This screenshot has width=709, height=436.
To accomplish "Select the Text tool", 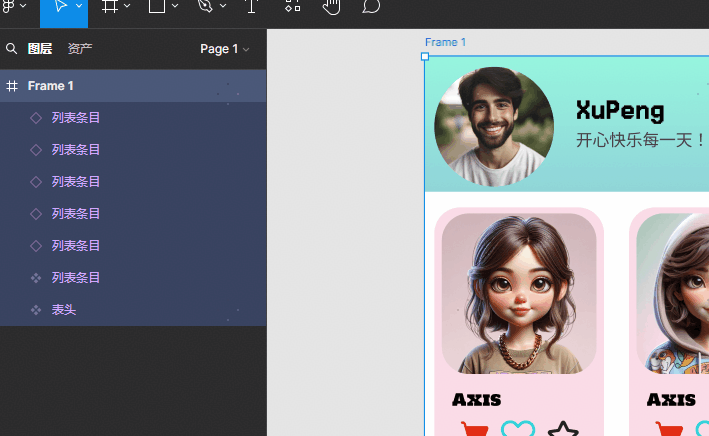I will click(252, 5).
